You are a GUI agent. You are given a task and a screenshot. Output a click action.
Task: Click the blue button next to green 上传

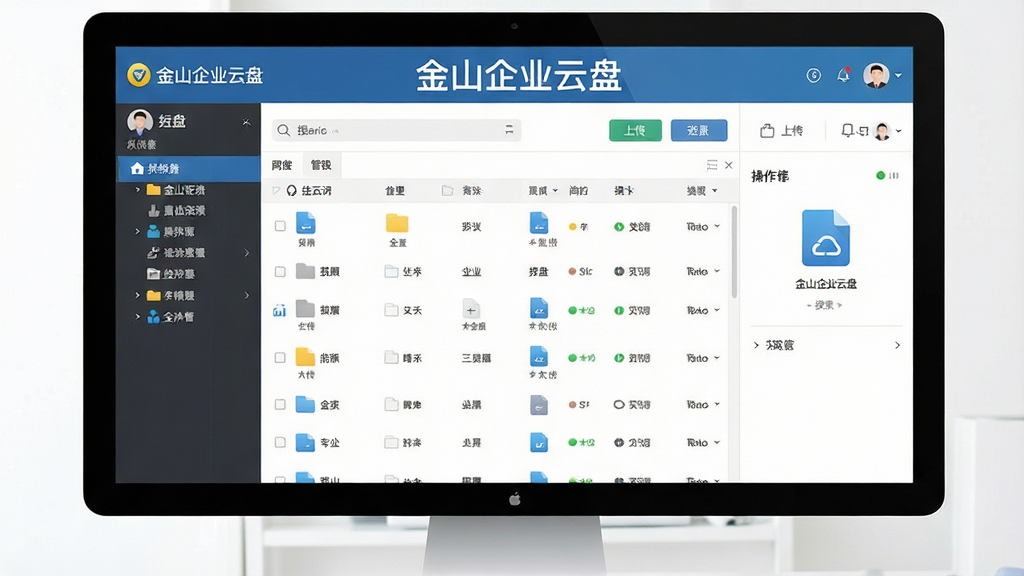pos(699,131)
